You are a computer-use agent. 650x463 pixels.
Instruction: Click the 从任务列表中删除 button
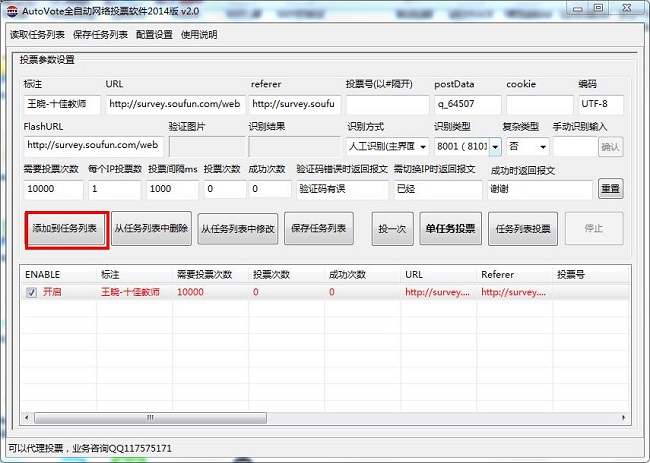(151, 229)
